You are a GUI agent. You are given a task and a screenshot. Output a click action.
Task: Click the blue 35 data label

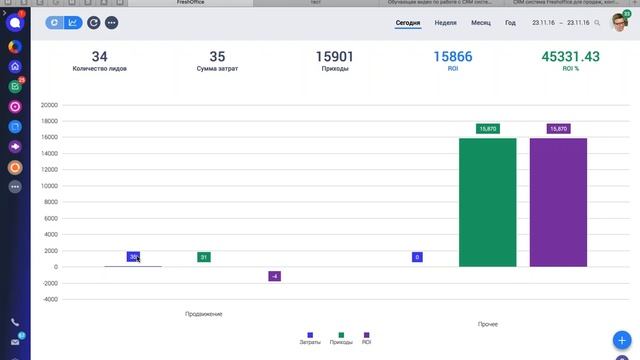(133, 257)
